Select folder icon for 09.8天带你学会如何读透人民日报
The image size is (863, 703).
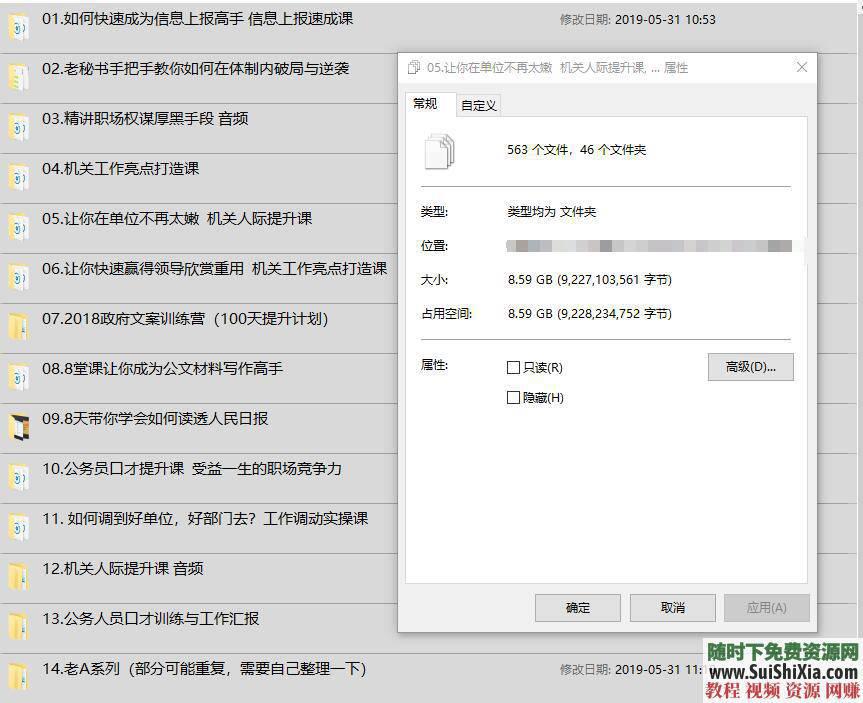[x=18, y=427]
